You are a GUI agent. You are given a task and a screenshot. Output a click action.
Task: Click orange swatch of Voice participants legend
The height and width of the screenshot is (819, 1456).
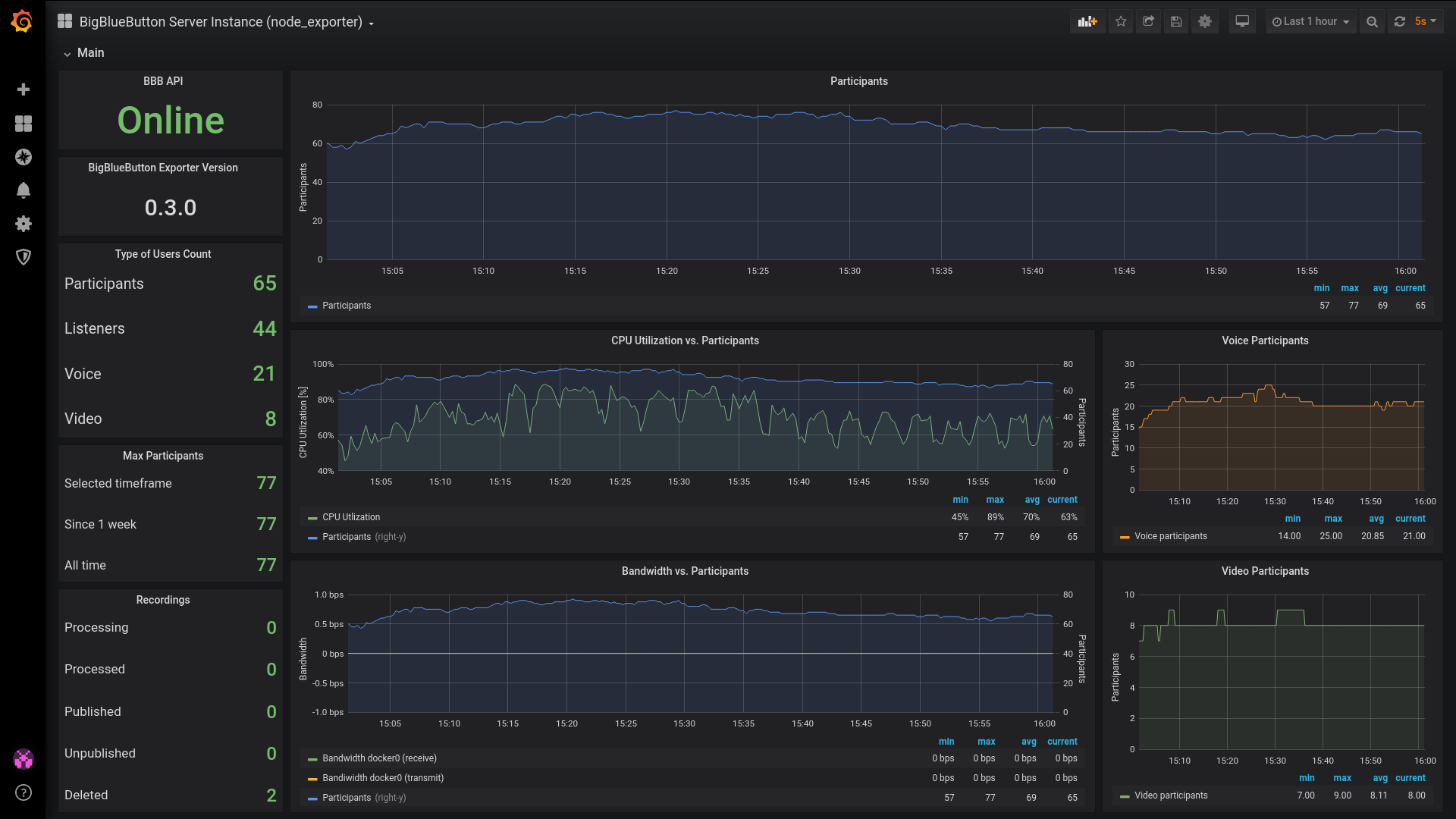coord(1125,537)
